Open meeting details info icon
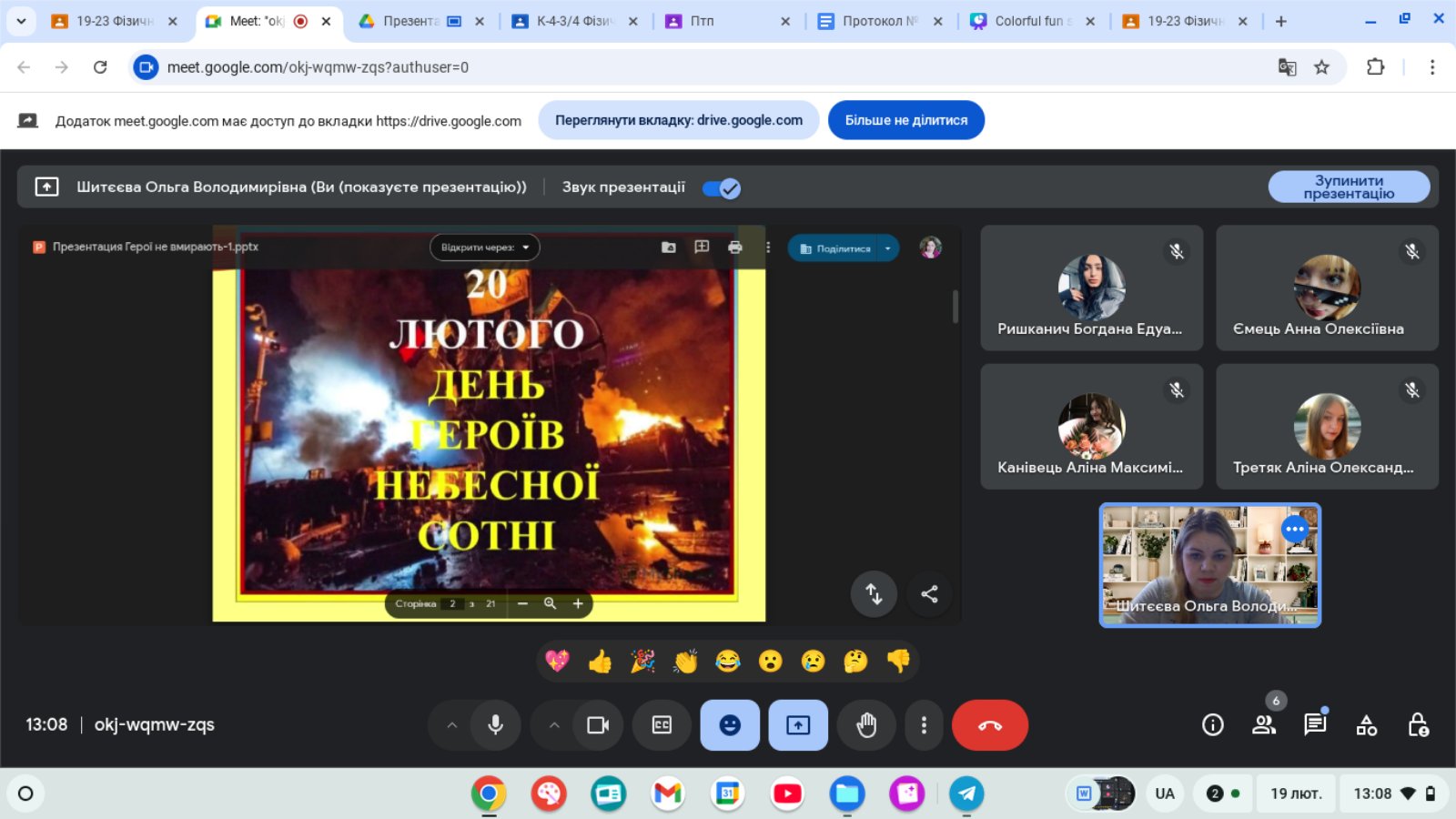This screenshot has height=819, width=1456. 1212,725
